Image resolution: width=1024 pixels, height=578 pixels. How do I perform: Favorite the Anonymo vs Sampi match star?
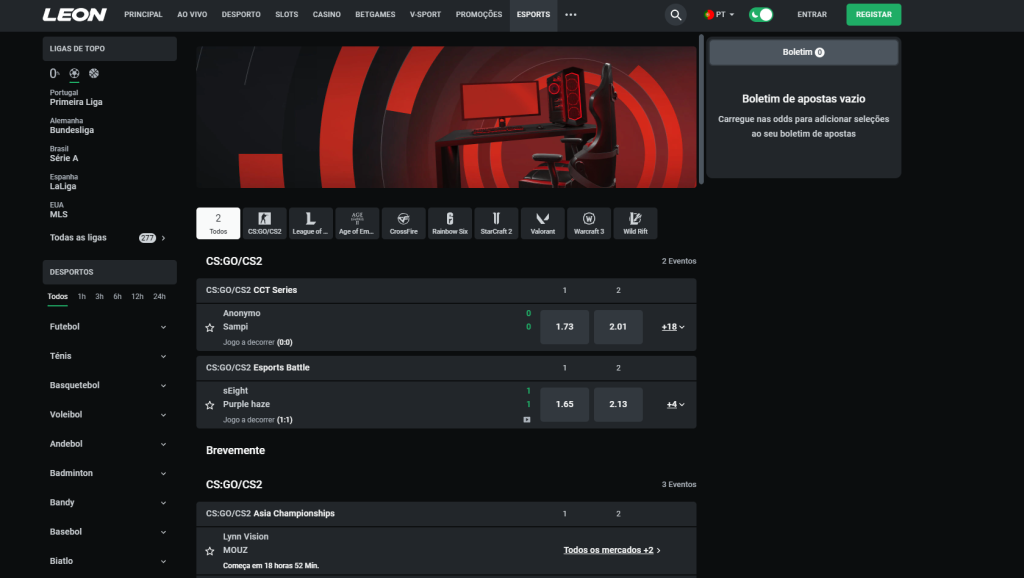coord(210,327)
